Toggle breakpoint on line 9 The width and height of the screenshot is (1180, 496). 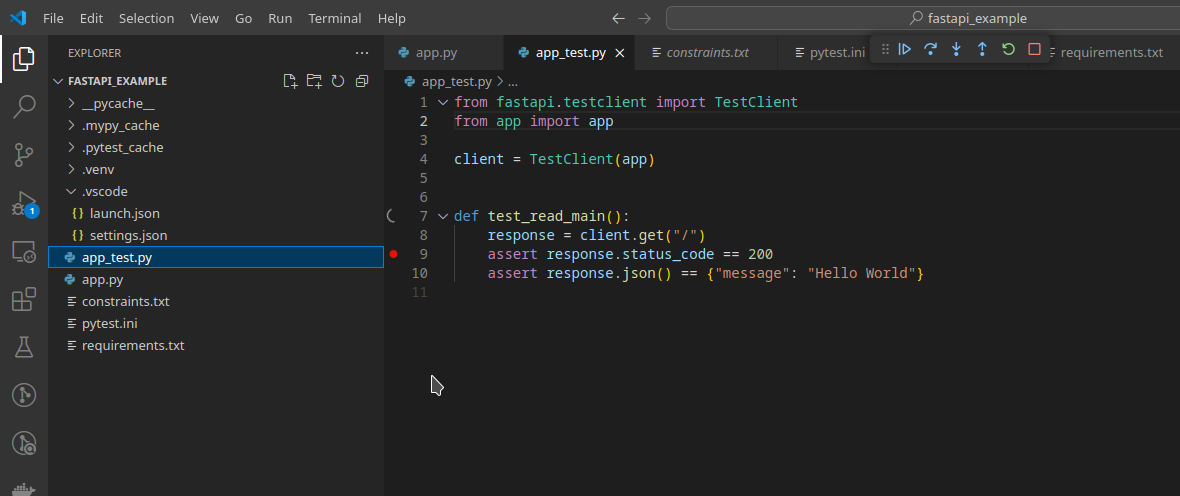[x=394, y=254]
